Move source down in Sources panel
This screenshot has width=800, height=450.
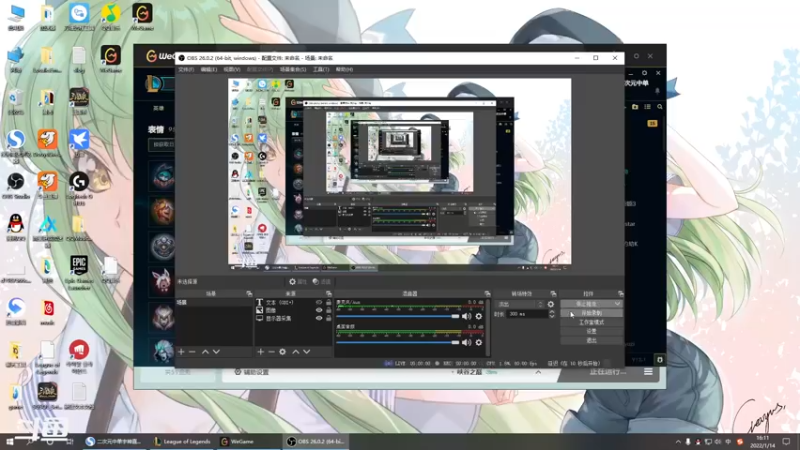pos(307,352)
